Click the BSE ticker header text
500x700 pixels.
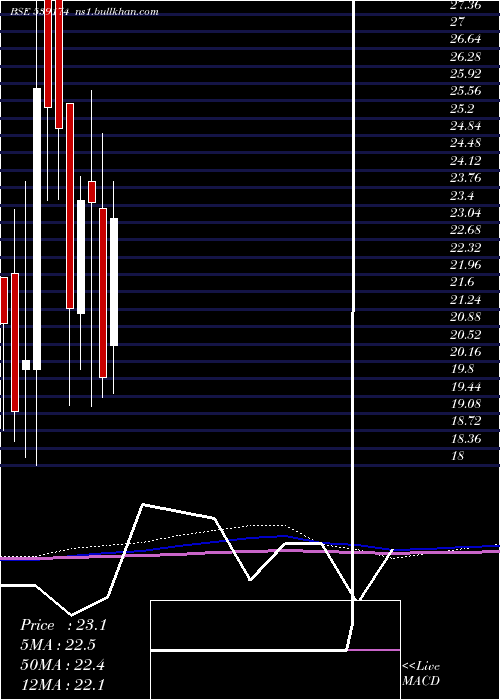coord(40,12)
